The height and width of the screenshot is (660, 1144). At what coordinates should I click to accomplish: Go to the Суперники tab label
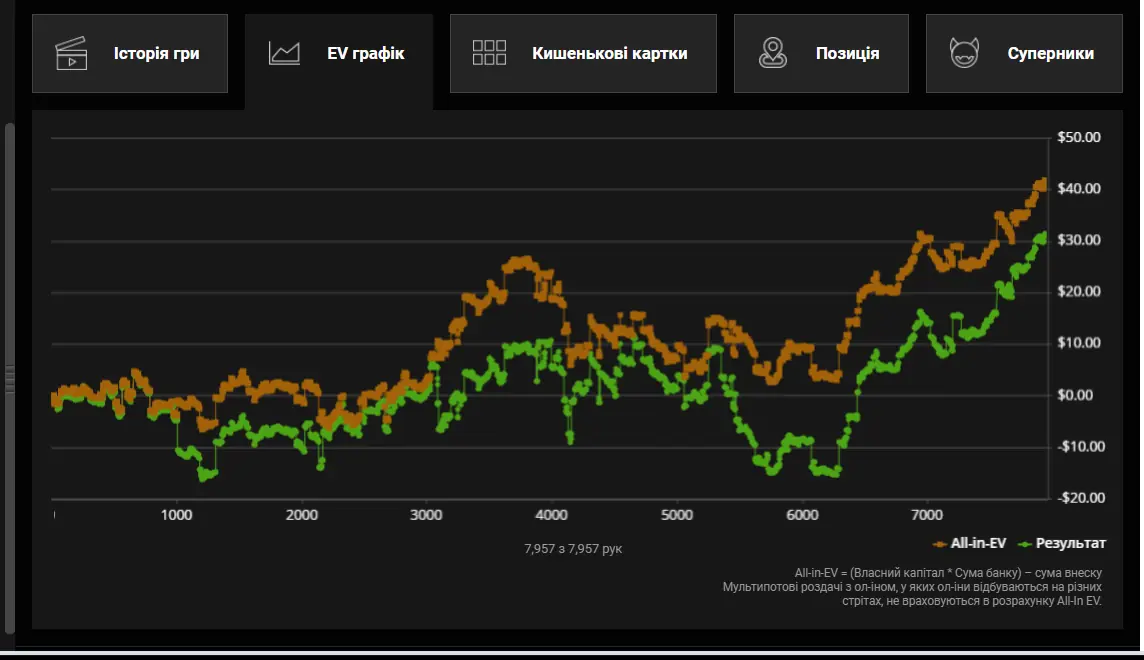1050,53
